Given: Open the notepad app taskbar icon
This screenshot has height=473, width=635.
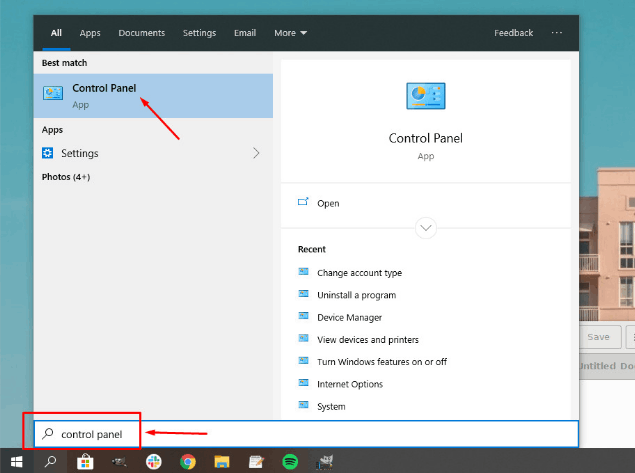Looking at the screenshot, I should click(256, 462).
